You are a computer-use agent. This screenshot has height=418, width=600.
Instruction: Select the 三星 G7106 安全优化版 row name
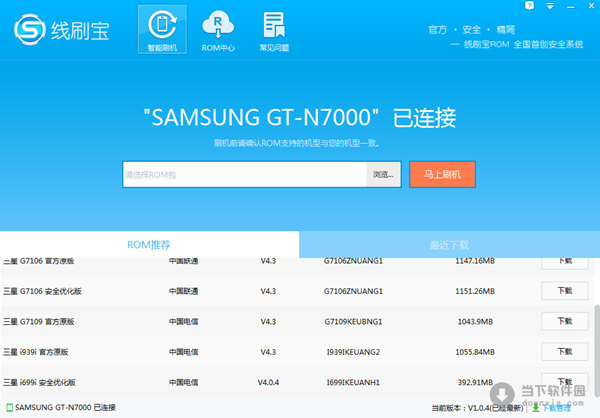coord(42,291)
